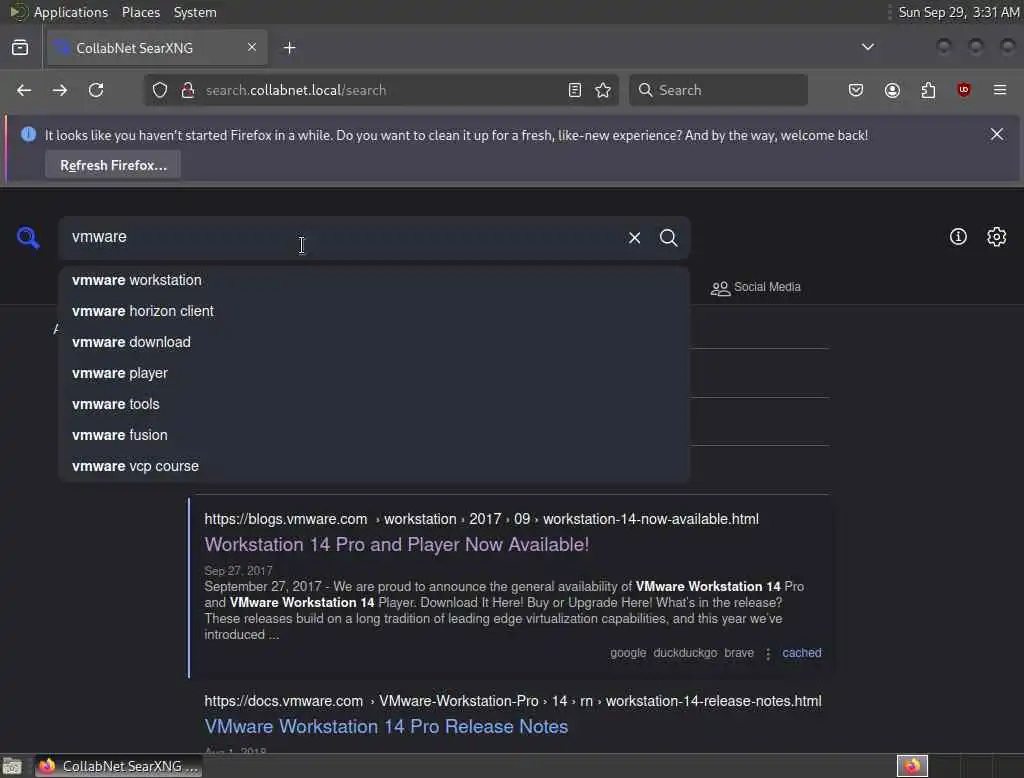Screen dimensions: 1024x778
Task: Close the CollabNet SearXNG tab
Action: tap(251, 47)
